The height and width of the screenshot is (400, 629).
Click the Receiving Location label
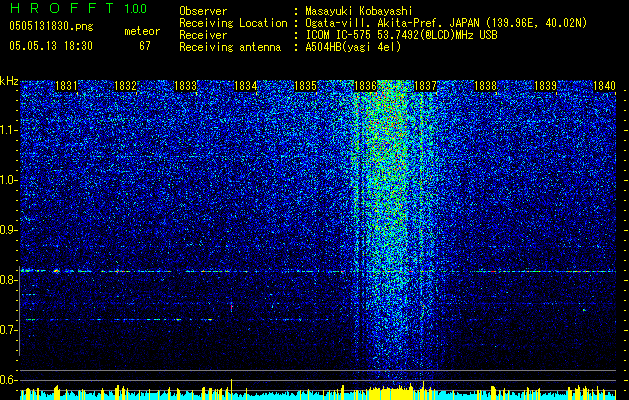[233, 23]
